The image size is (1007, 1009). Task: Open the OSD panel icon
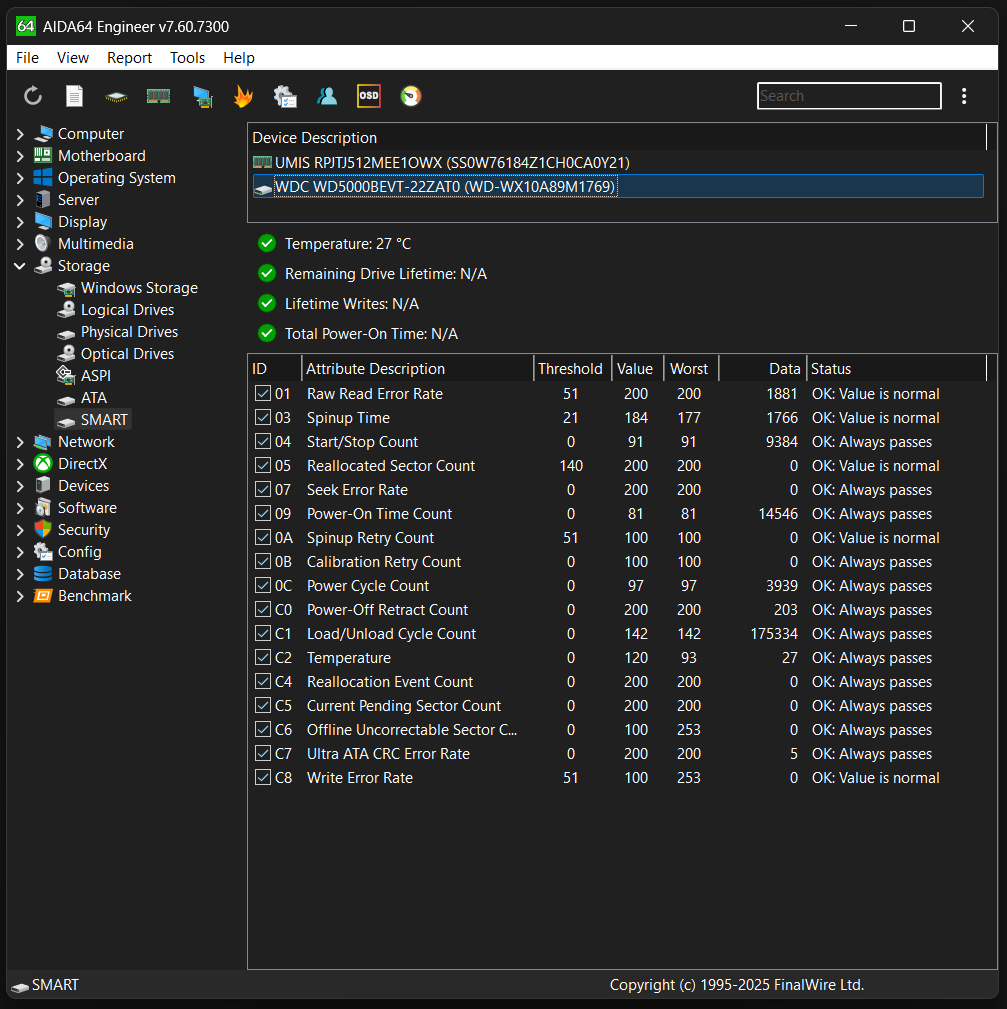(x=369, y=96)
